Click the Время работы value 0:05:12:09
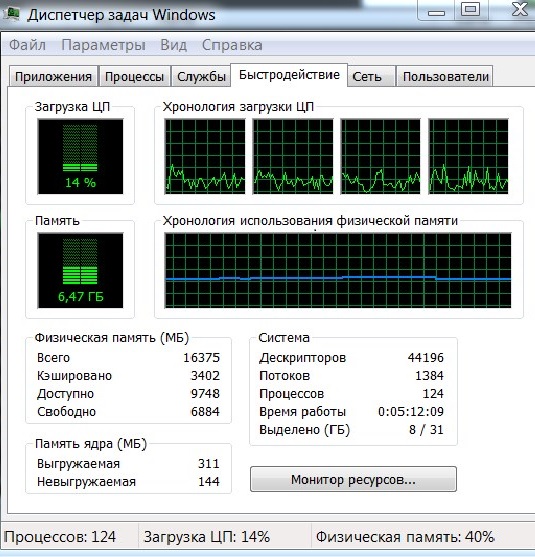This screenshot has height=557, width=535. click(x=411, y=412)
